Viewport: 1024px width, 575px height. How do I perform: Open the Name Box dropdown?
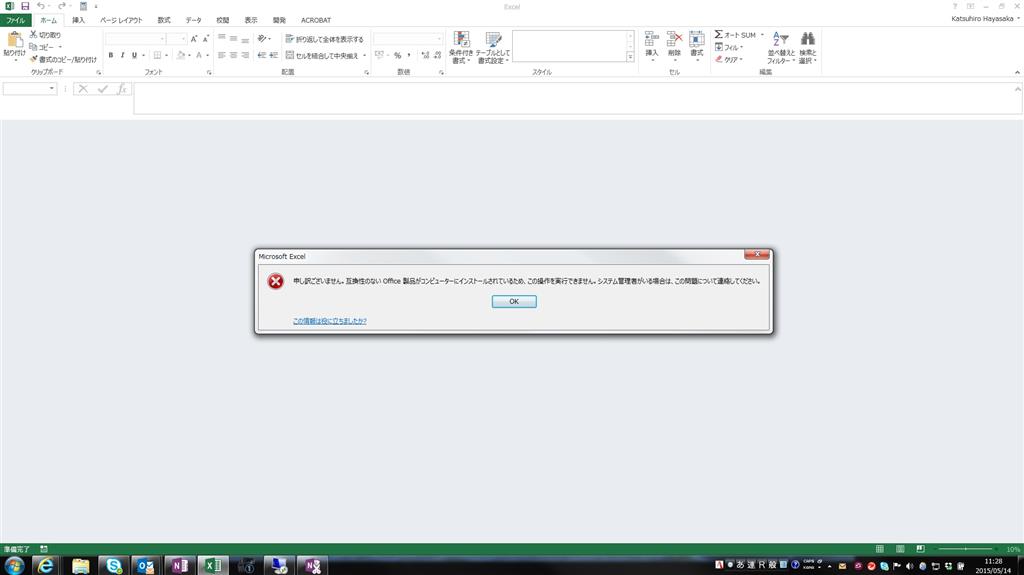pos(52,88)
